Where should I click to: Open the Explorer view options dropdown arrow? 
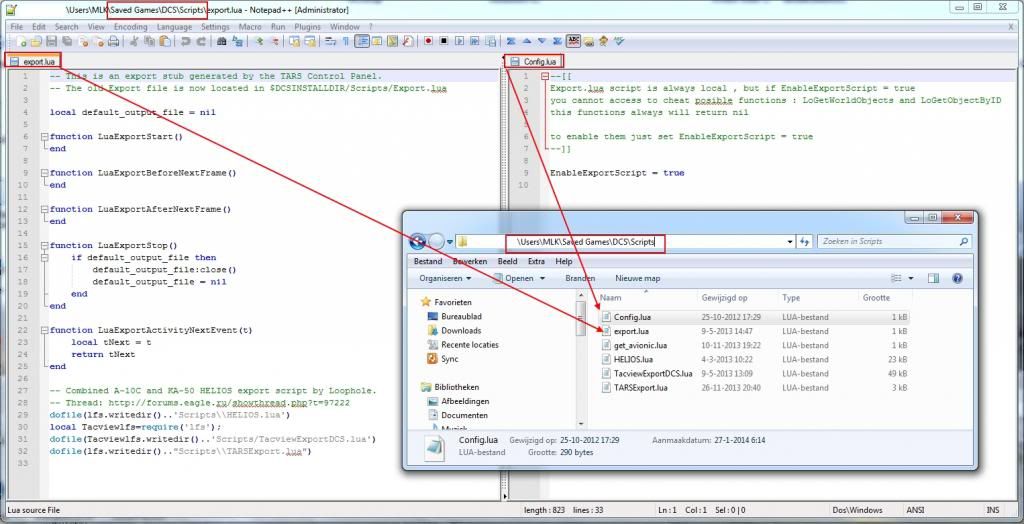(911, 278)
